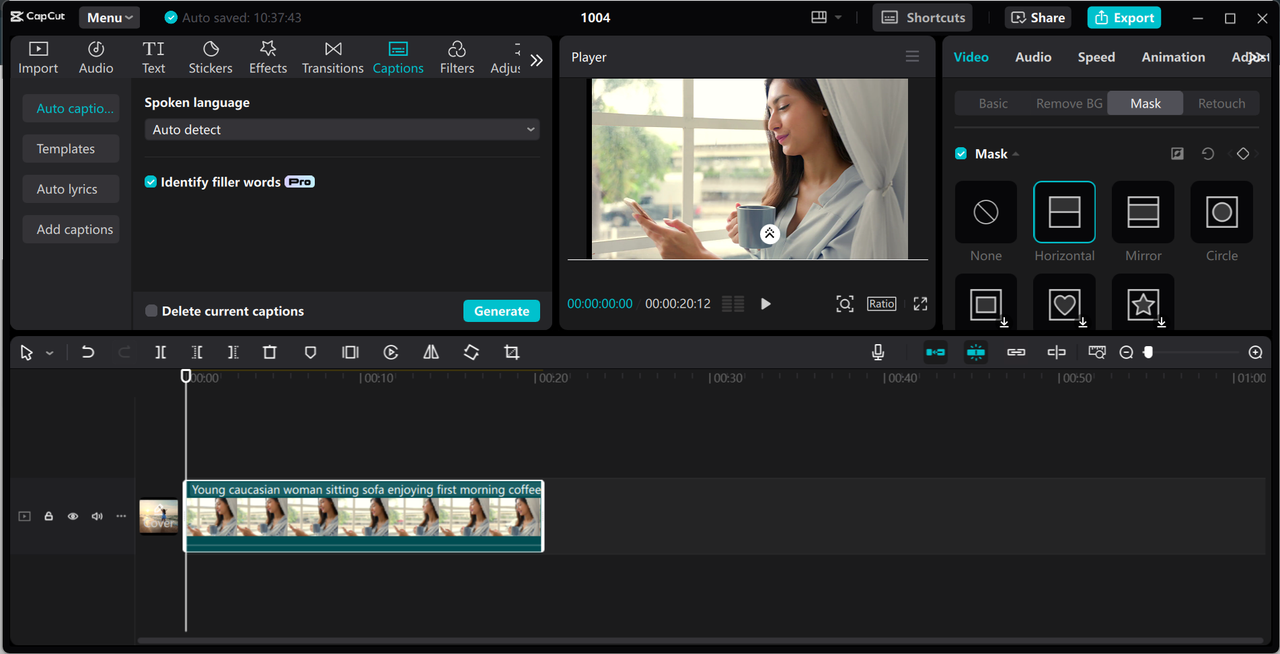1280x654 pixels.
Task: Open the Filters tab
Action: tap(457, 58)
